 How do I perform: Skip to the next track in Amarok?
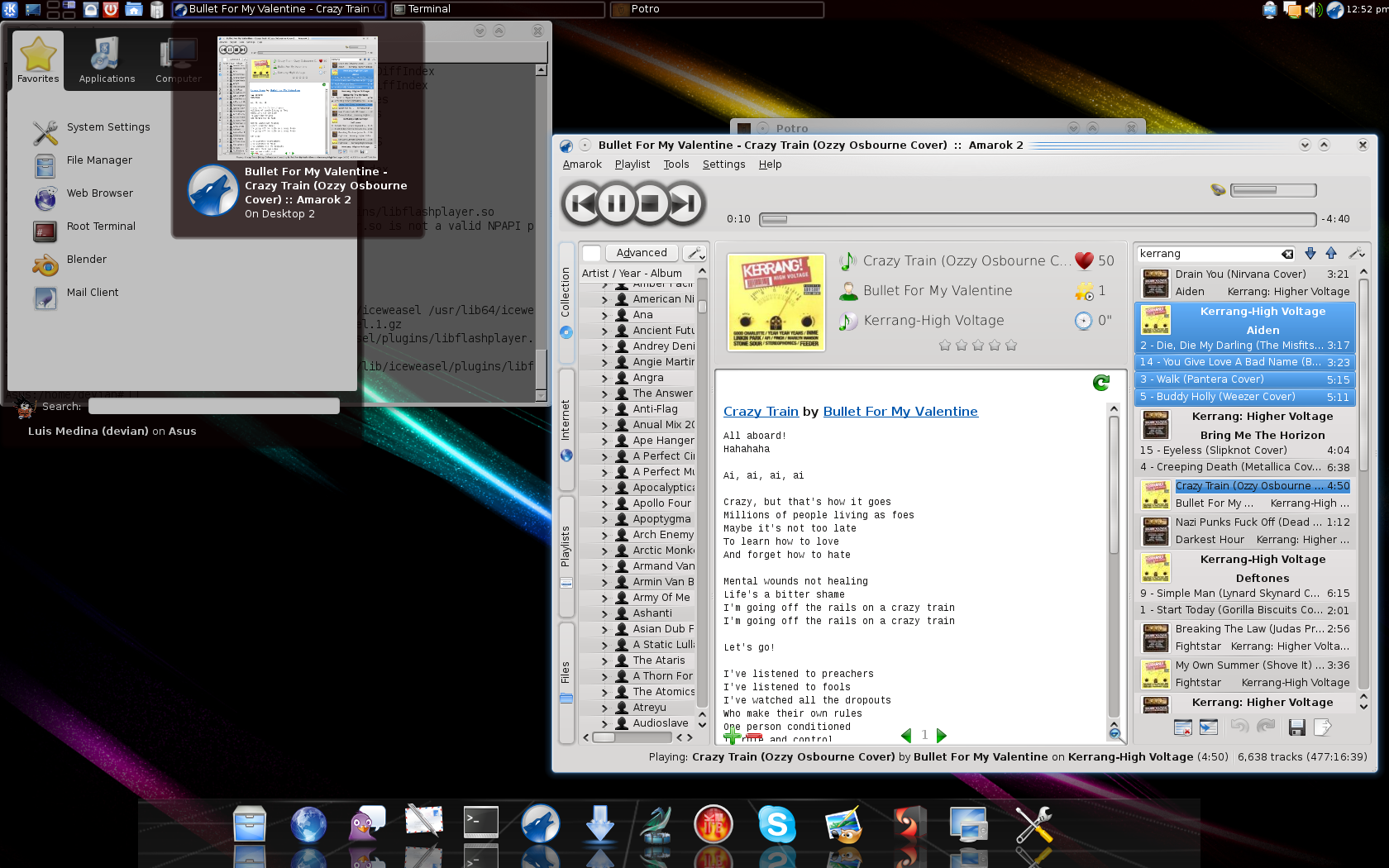tap(685, 203)
